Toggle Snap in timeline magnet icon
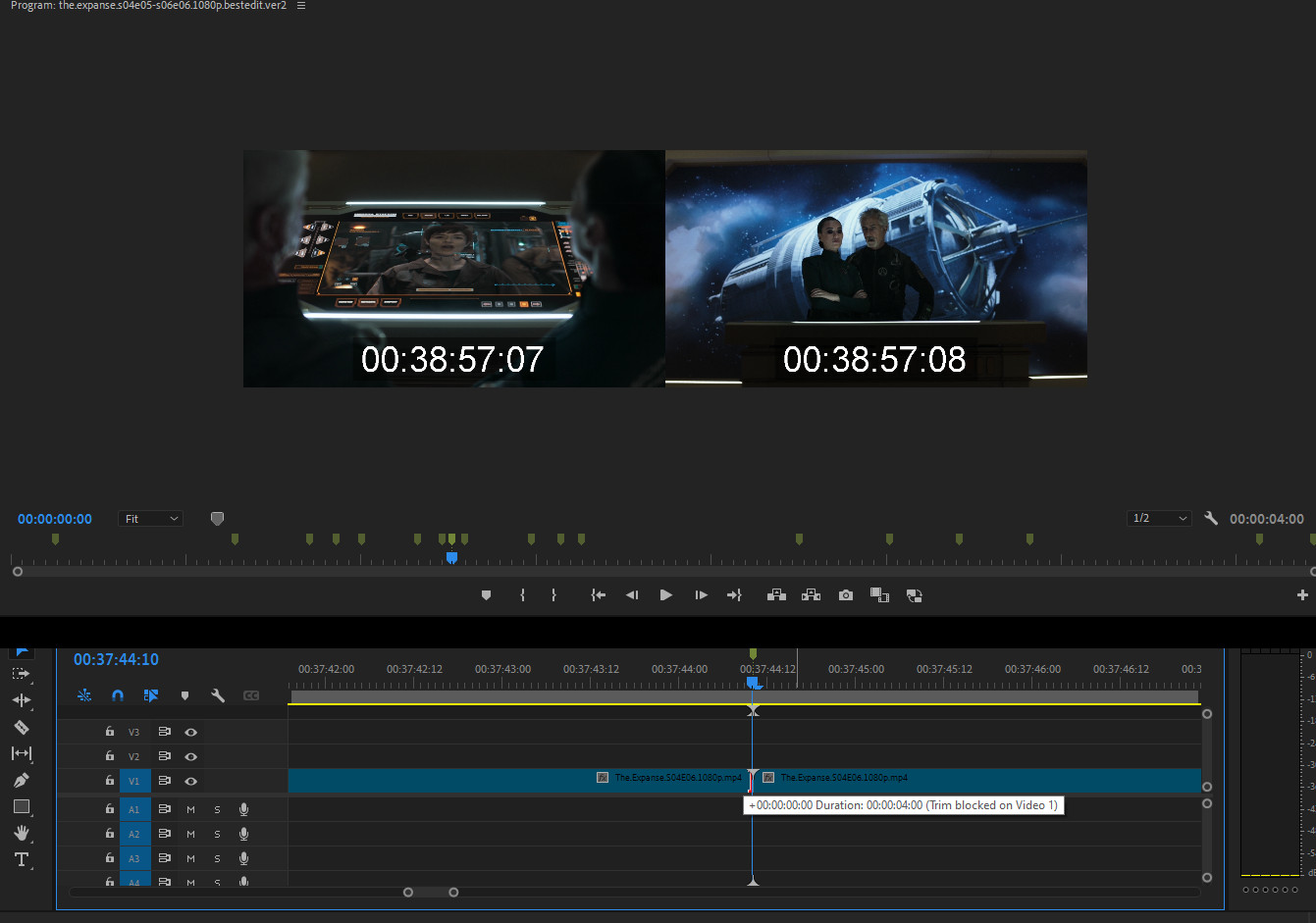This screenshot has height=923, width=1316. [x=118, y=695]
